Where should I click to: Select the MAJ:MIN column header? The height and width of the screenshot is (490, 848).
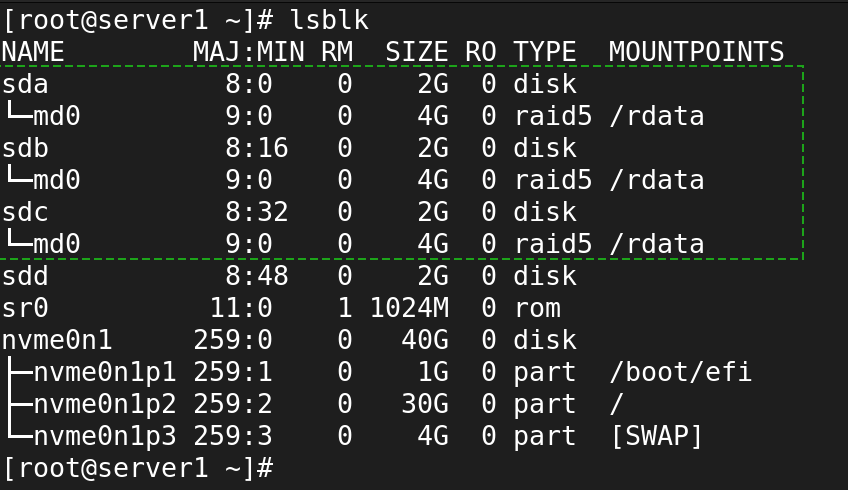click(248, 52)
